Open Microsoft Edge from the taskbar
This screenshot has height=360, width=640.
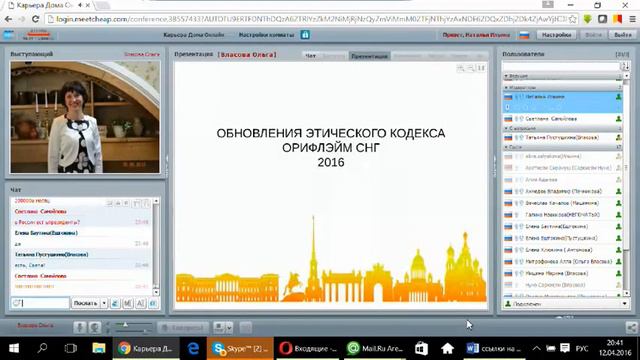coord(193,348)
